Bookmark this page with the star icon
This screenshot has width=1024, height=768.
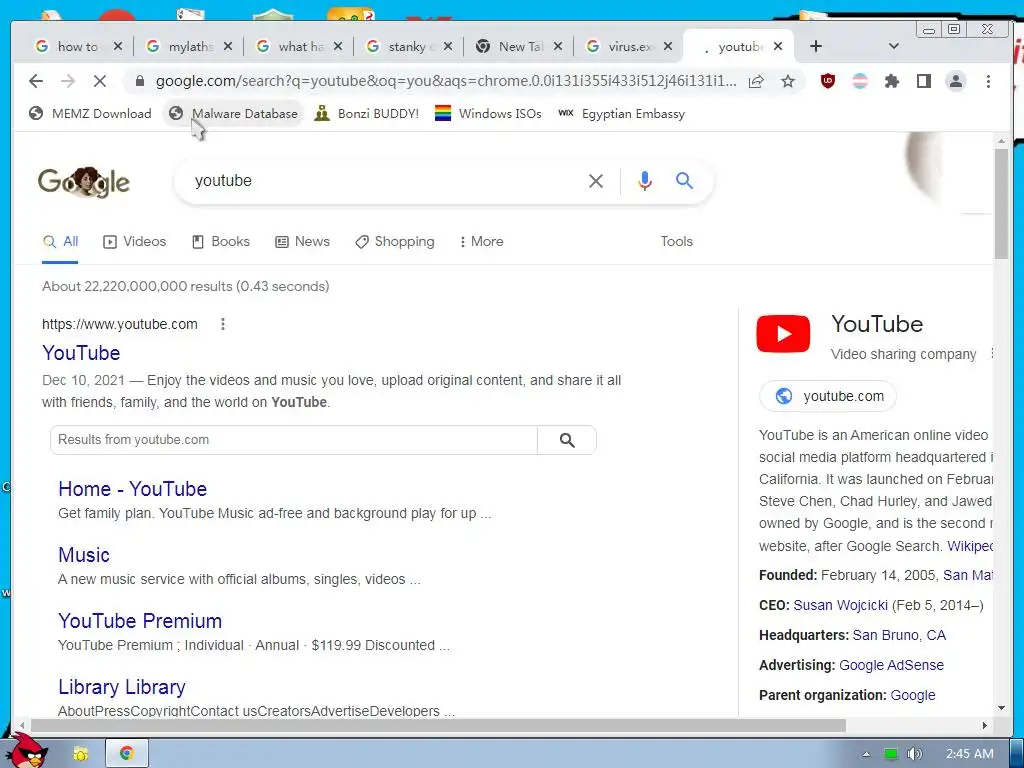click(788, 81)
